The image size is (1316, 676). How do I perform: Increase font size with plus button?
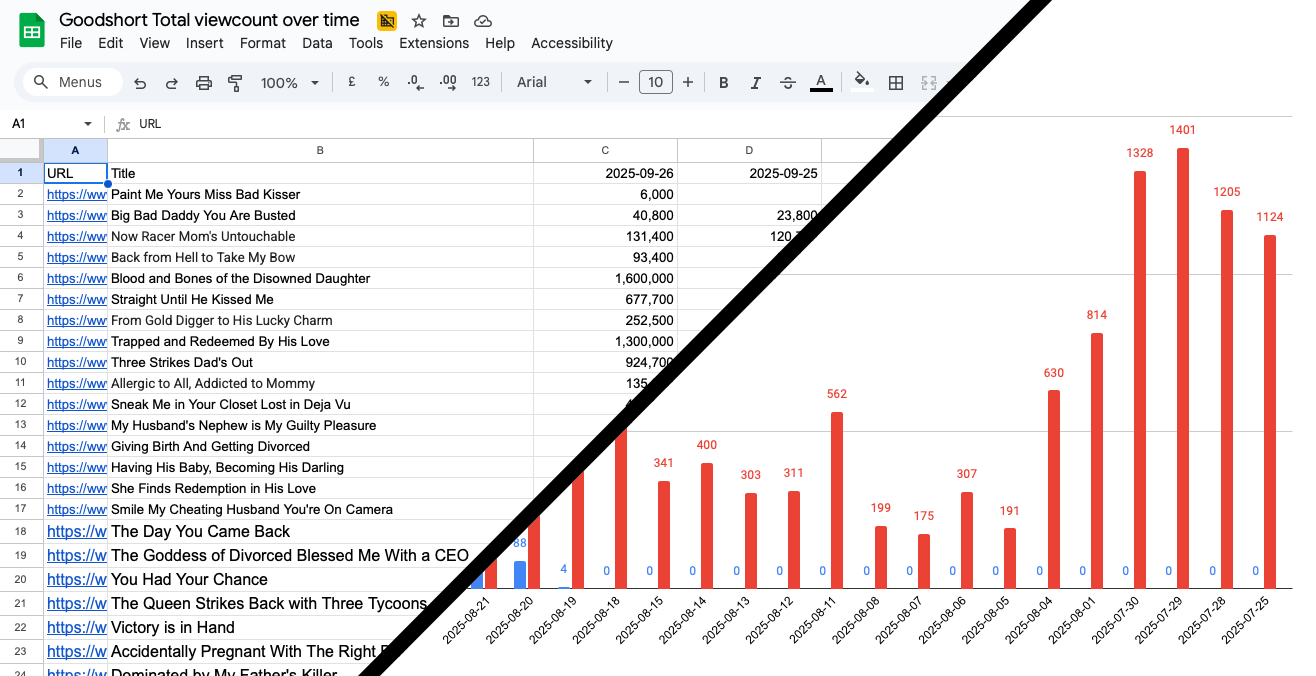click(688, 83)
